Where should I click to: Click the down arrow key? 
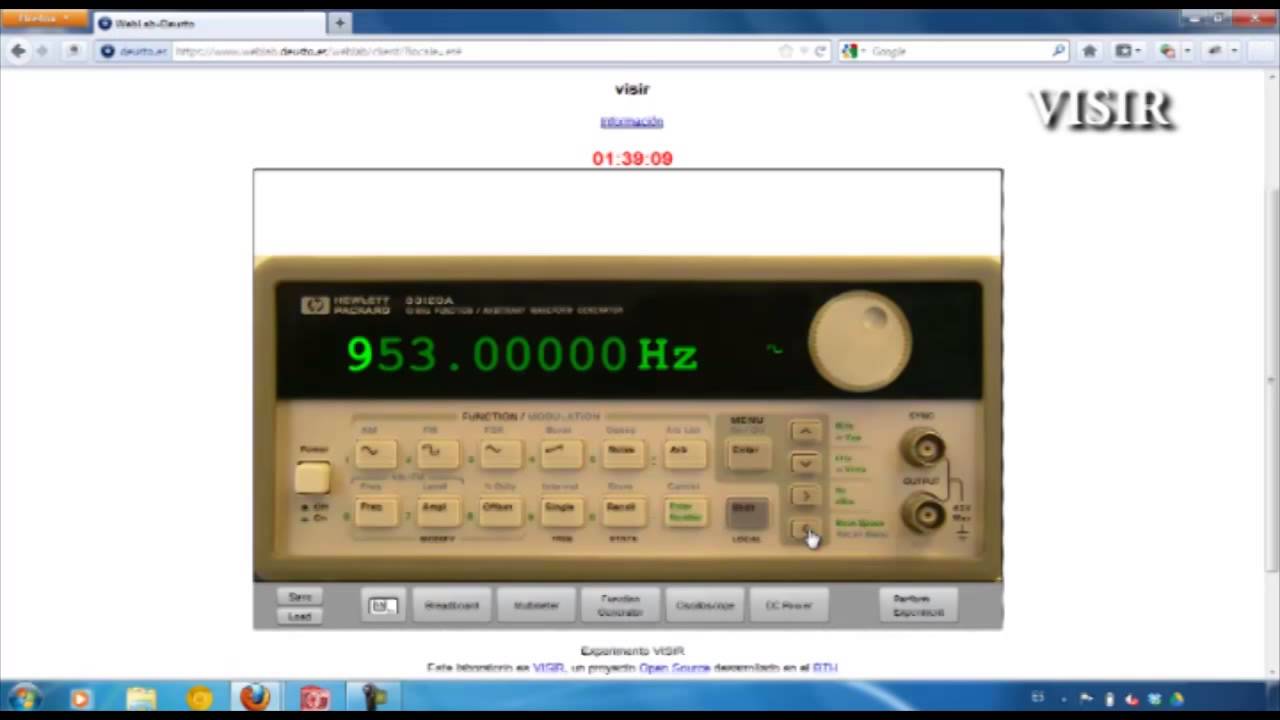coord(804,464)
